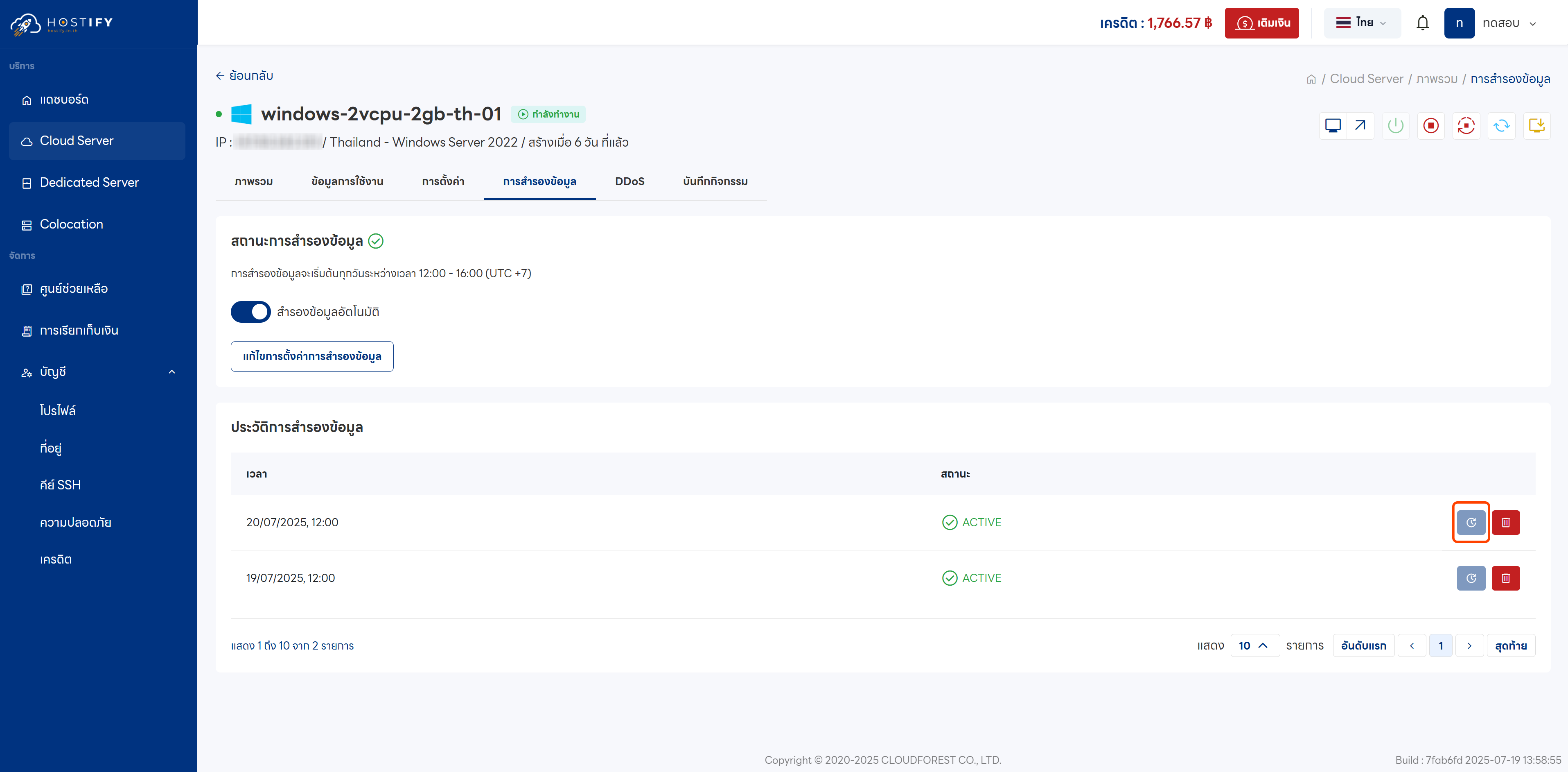Click the edit backup settings button

click(311, 356)
